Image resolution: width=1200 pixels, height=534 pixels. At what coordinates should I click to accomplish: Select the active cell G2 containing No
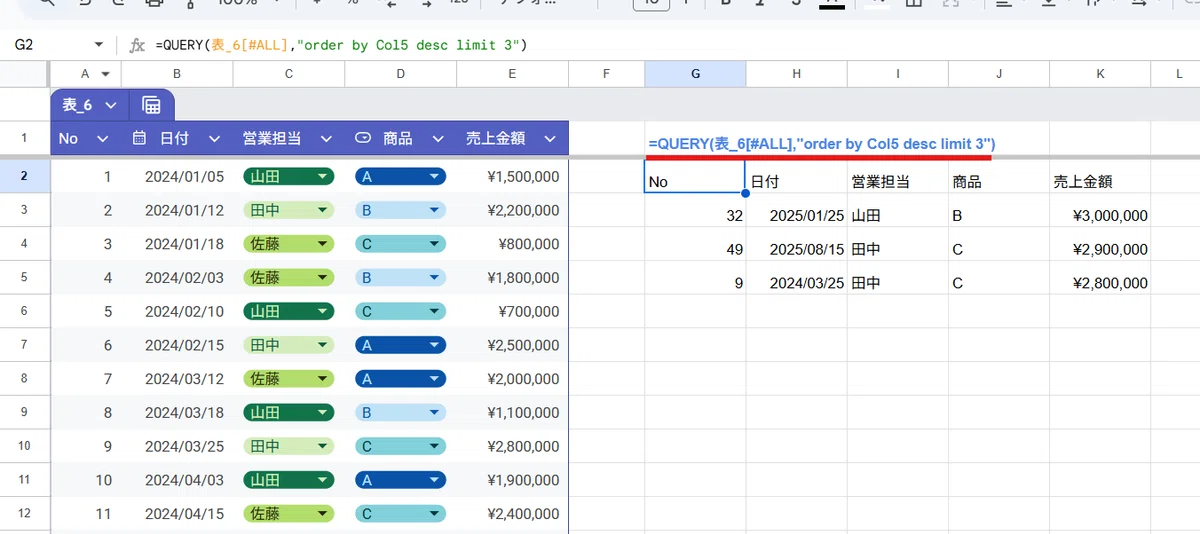(695, 177)
